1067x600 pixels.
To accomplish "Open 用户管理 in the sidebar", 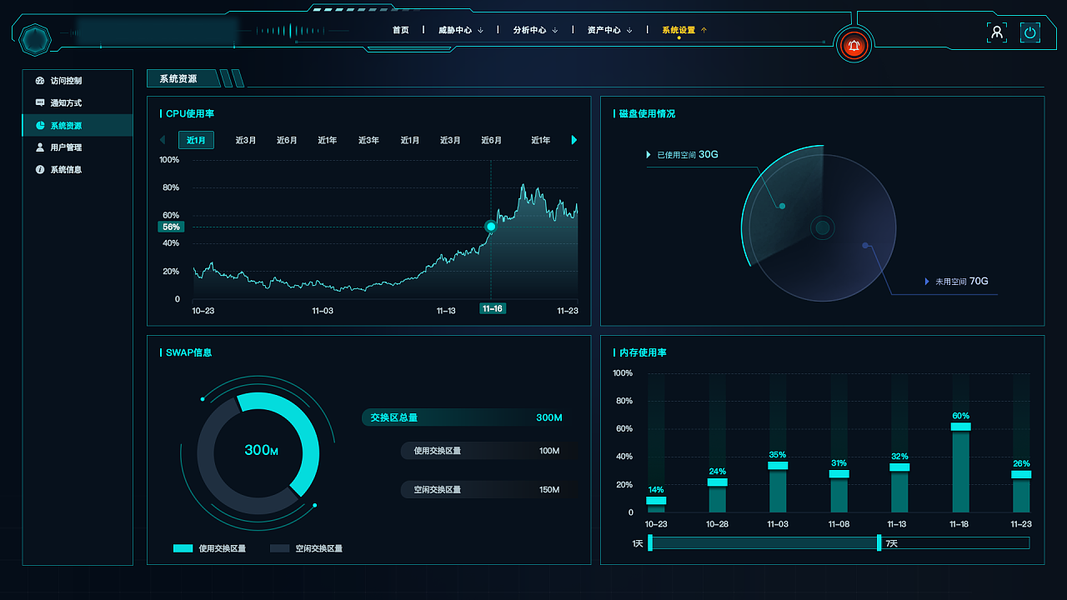I will tap(78, 147).
